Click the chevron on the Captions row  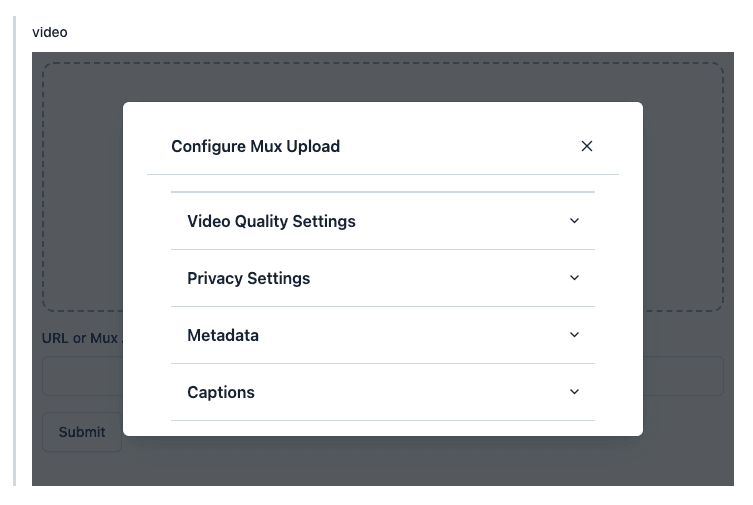[574, 392]
